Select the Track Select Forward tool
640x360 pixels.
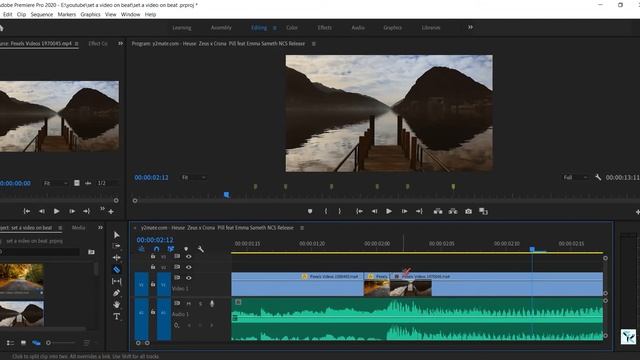[117, 246]
